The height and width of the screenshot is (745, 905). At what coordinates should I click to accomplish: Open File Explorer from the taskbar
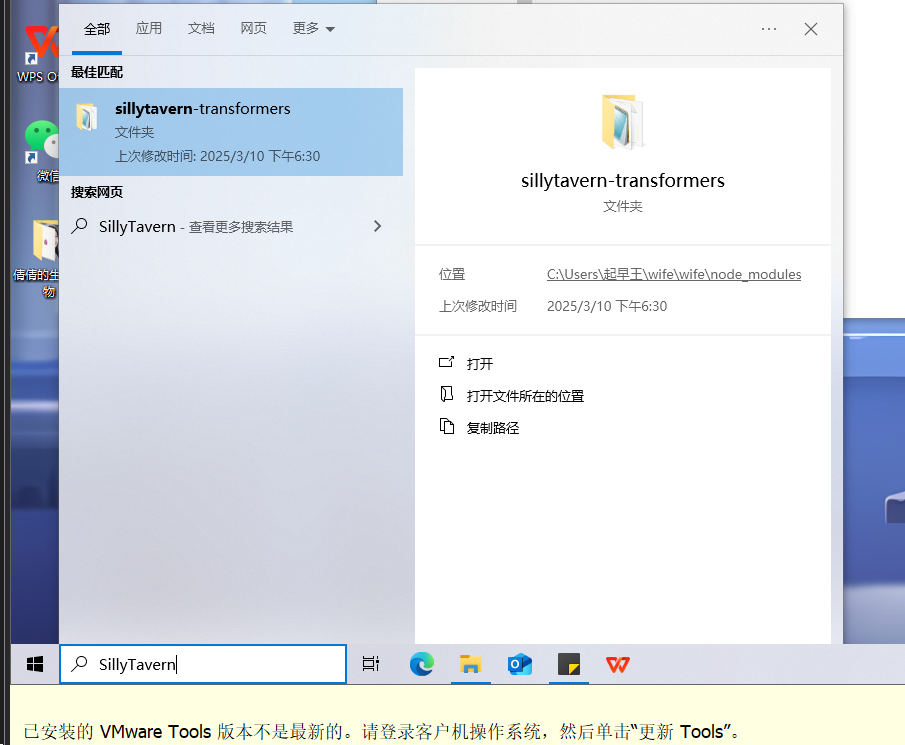click(x=470, y=664)
